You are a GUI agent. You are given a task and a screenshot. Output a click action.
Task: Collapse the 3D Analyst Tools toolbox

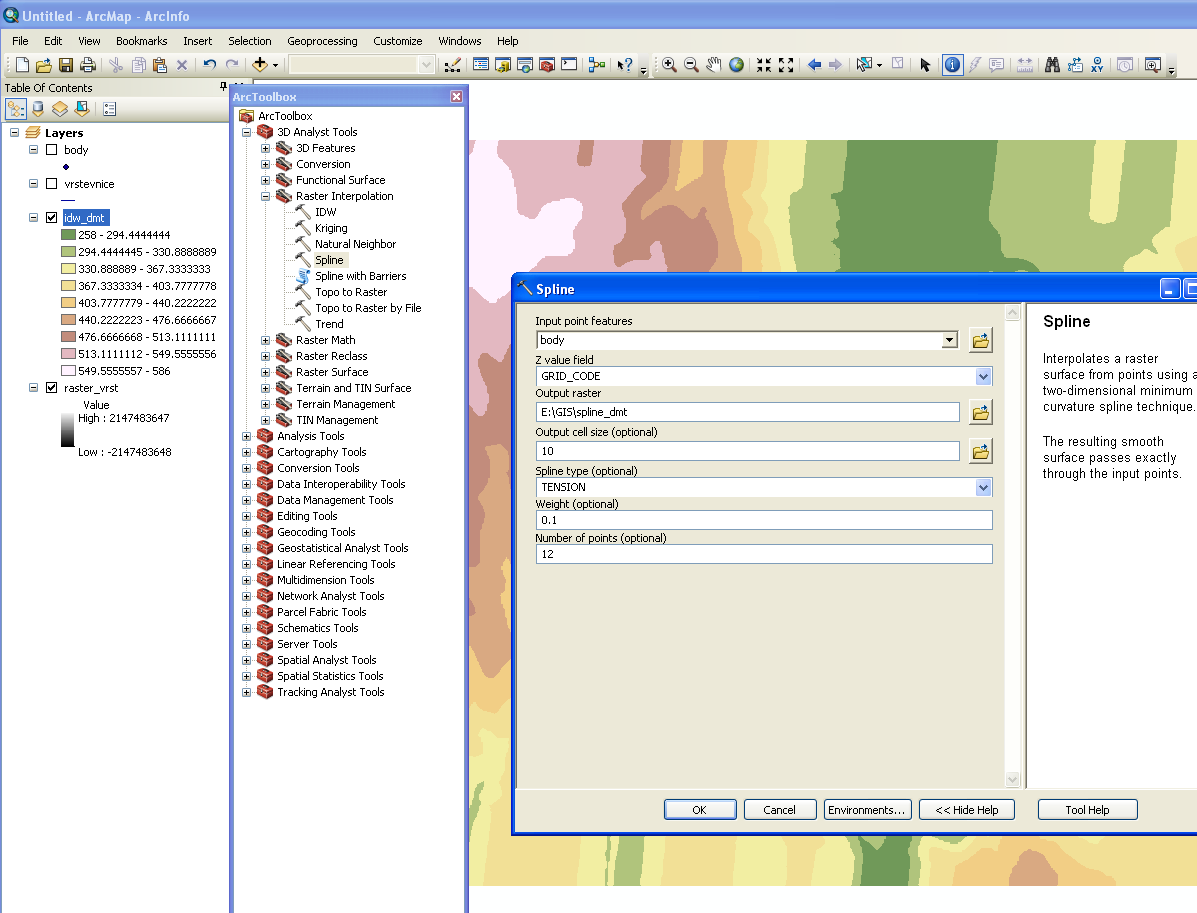click(x=247, y=132)
